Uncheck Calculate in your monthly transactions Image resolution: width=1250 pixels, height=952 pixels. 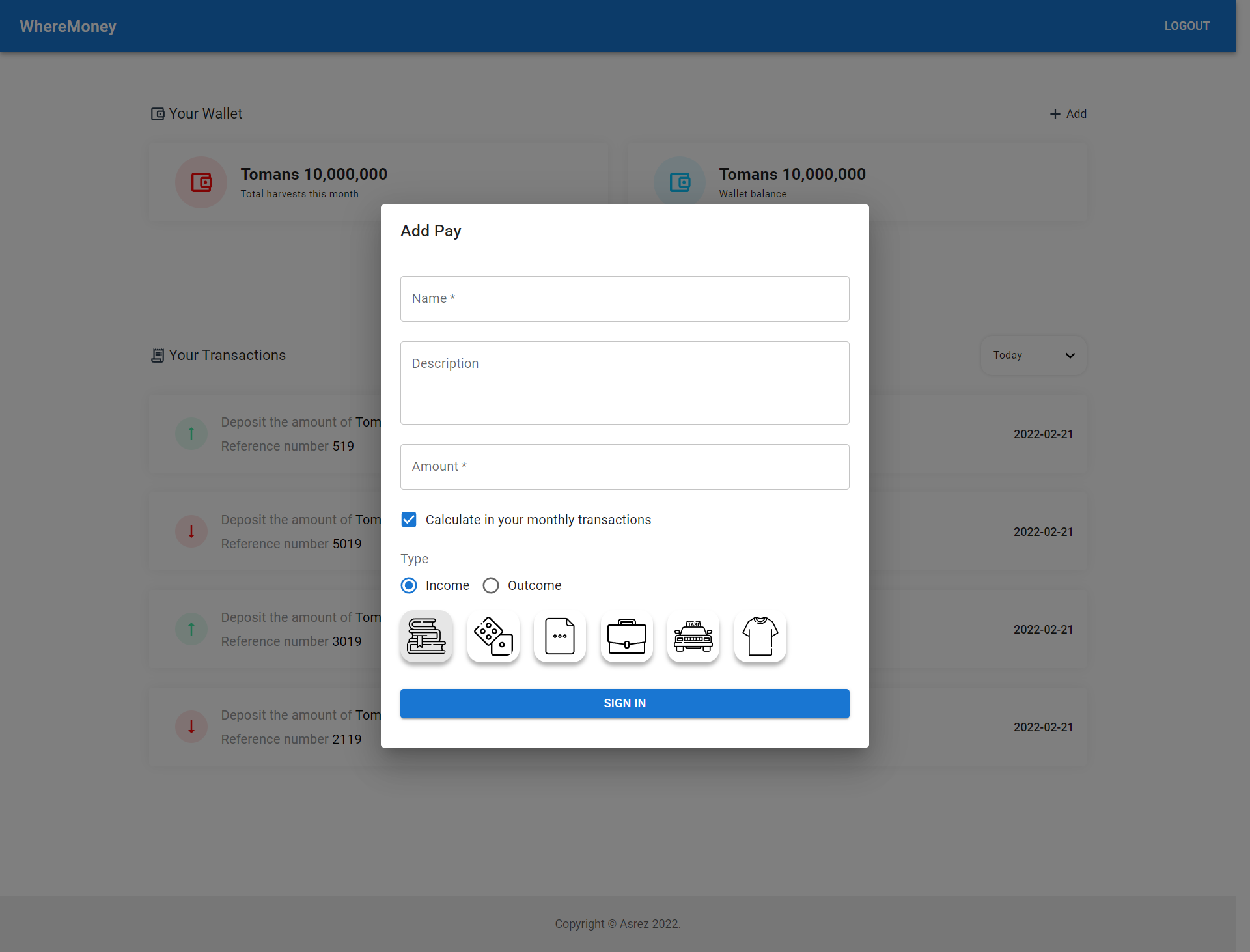409,520
